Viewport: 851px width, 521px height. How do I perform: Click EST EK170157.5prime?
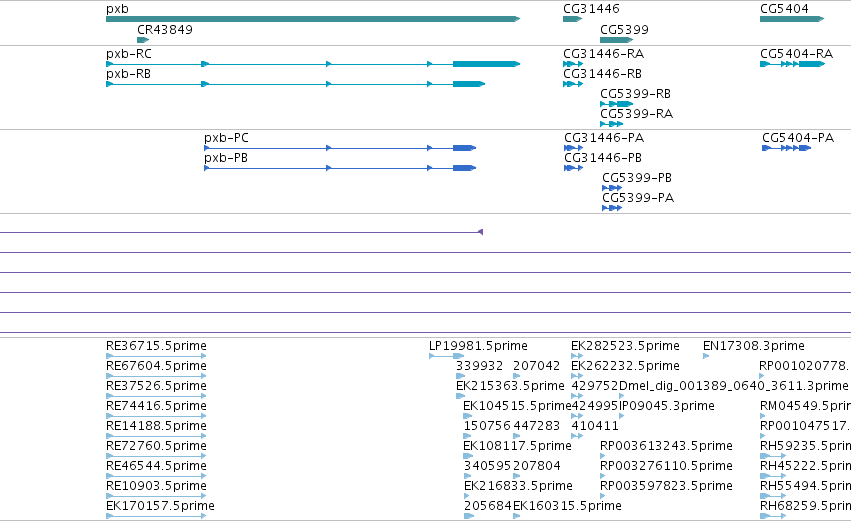coord(160,506)
